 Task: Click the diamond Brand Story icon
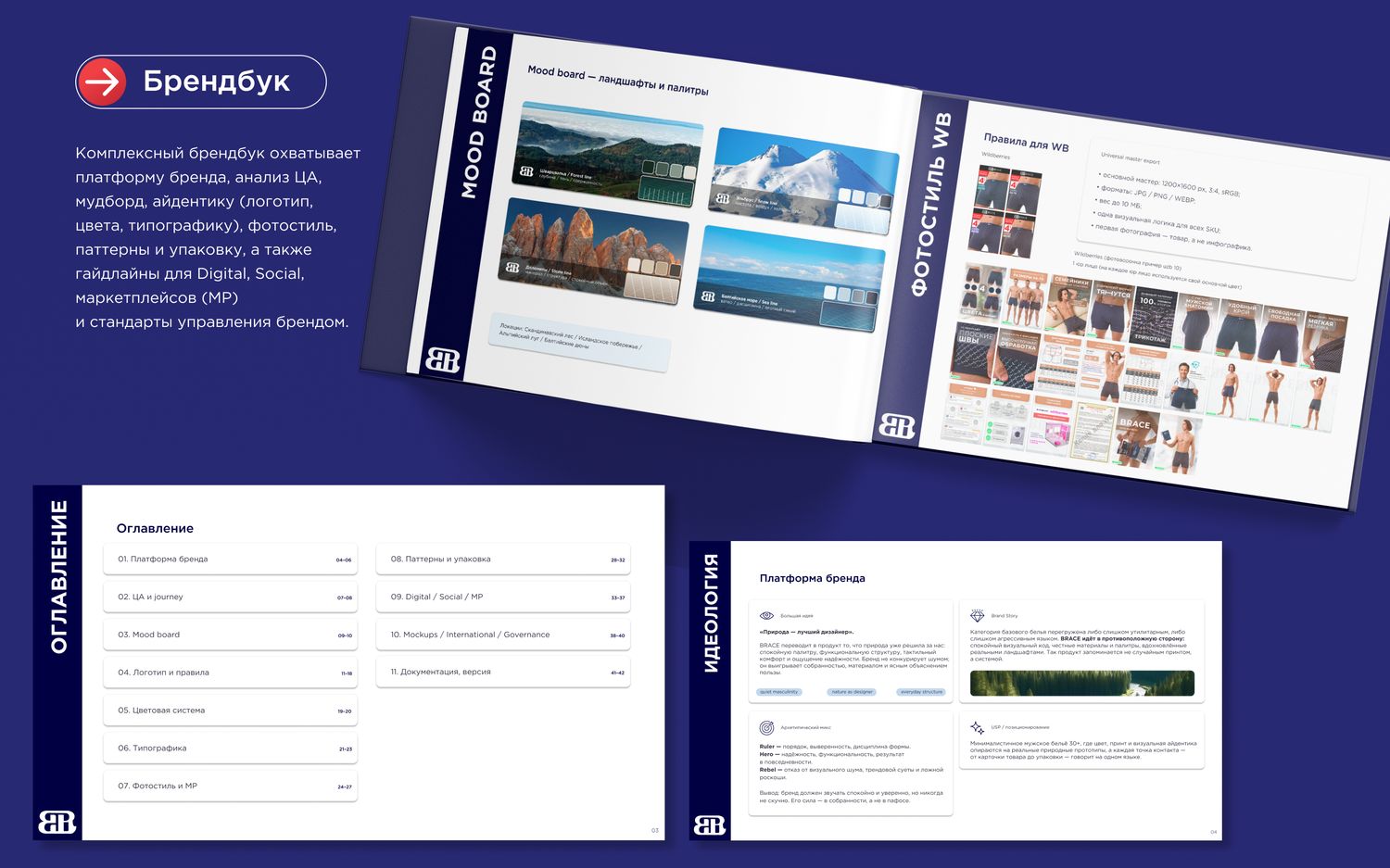(x=977, y=615)
